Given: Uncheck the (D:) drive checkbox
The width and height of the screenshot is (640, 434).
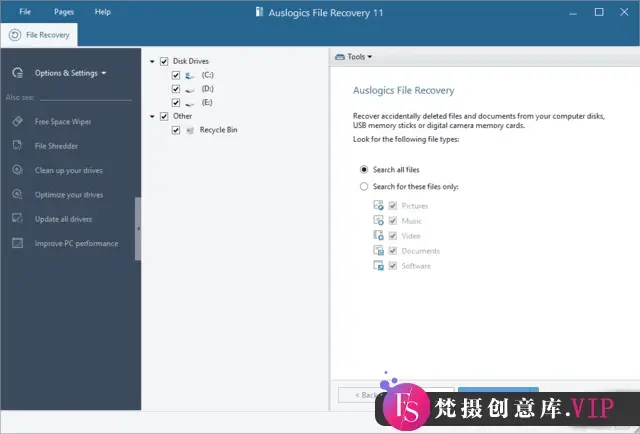Looking at the screenshot, I should coord(176,89).
